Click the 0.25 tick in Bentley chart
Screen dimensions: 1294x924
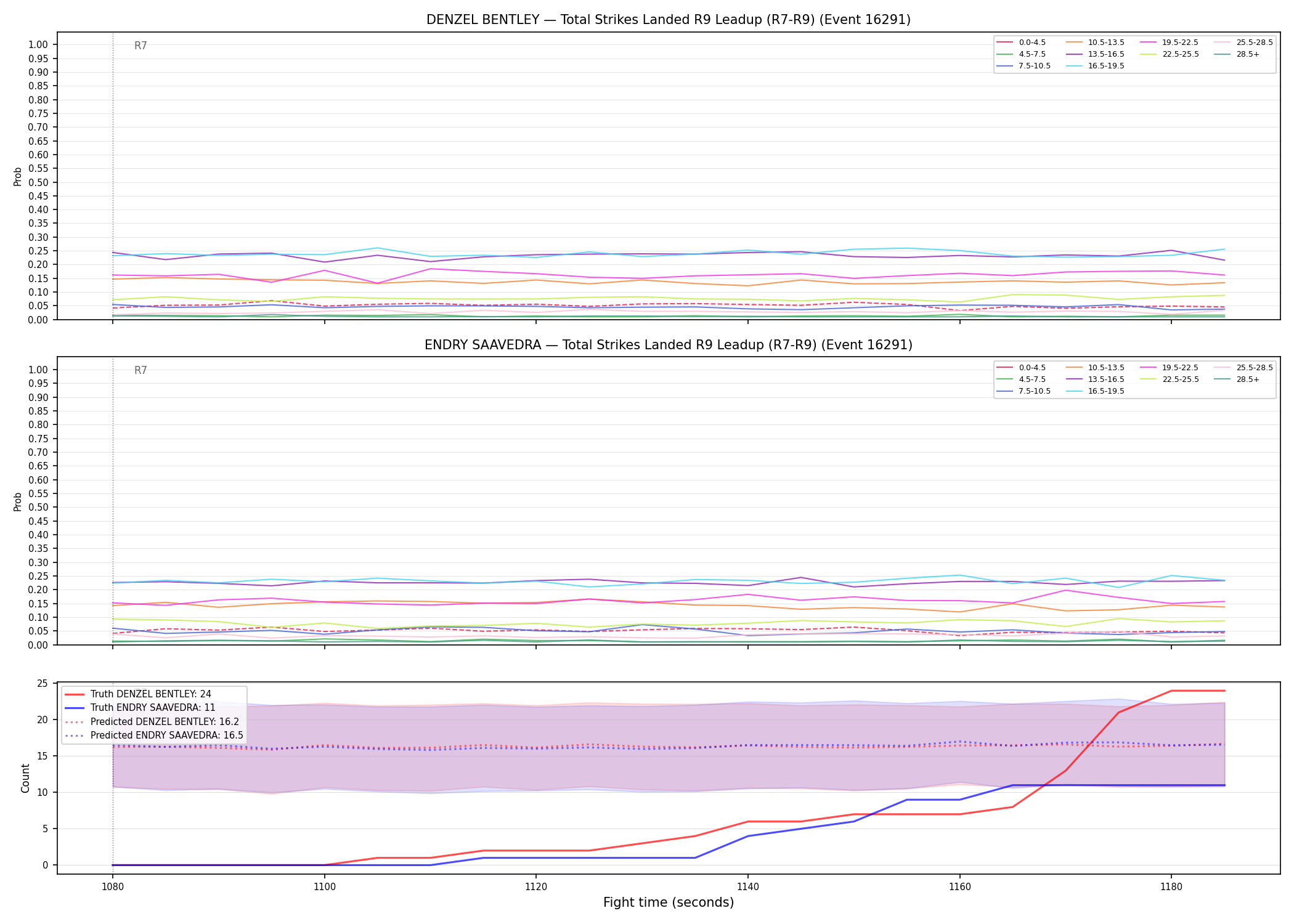click(x=38, y=251)
